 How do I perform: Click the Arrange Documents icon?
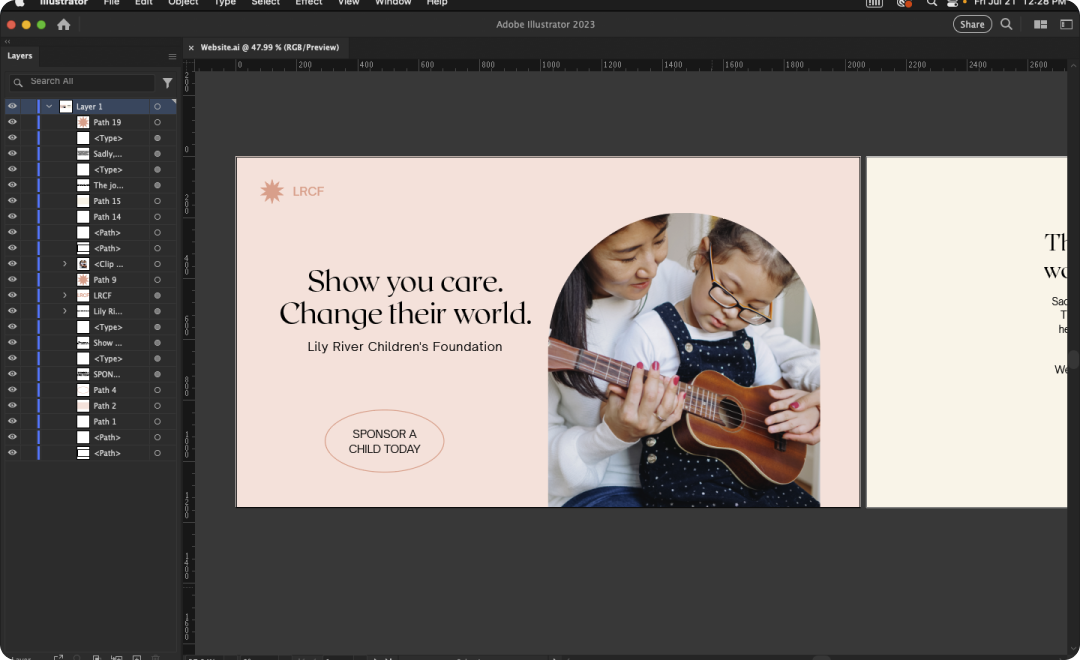[1040, 24]
